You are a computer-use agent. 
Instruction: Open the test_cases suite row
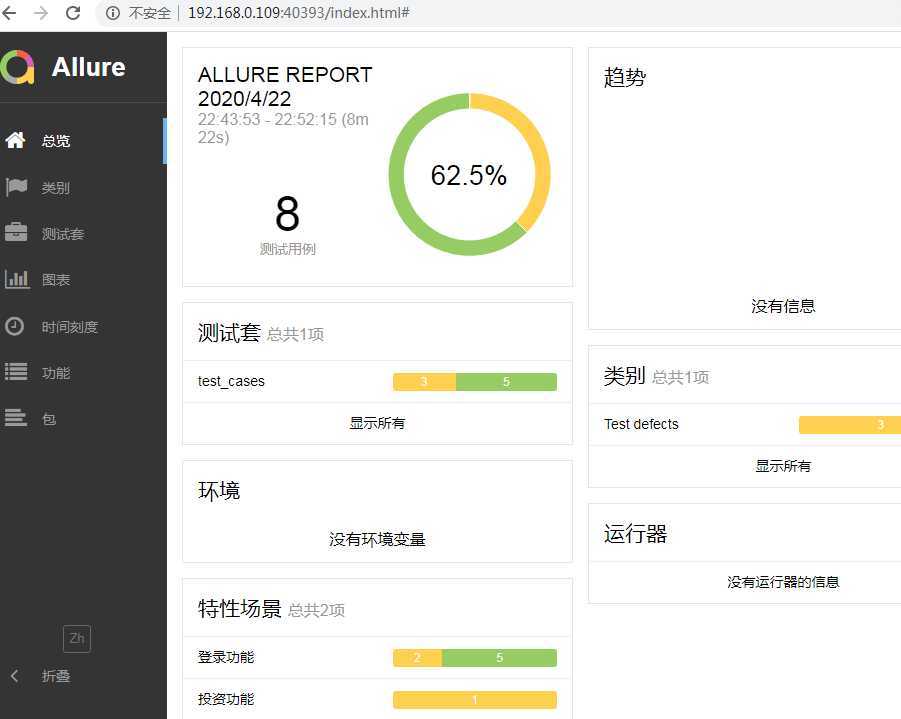click(378, 382)
